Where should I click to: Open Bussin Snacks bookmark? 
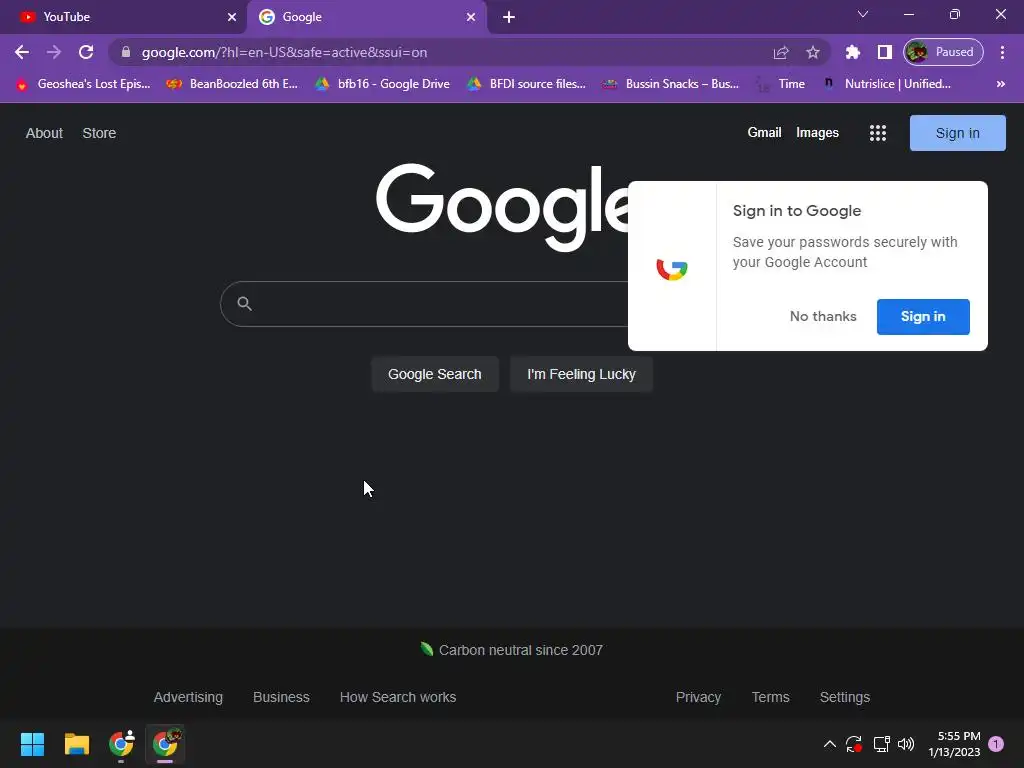click(671, 84)
